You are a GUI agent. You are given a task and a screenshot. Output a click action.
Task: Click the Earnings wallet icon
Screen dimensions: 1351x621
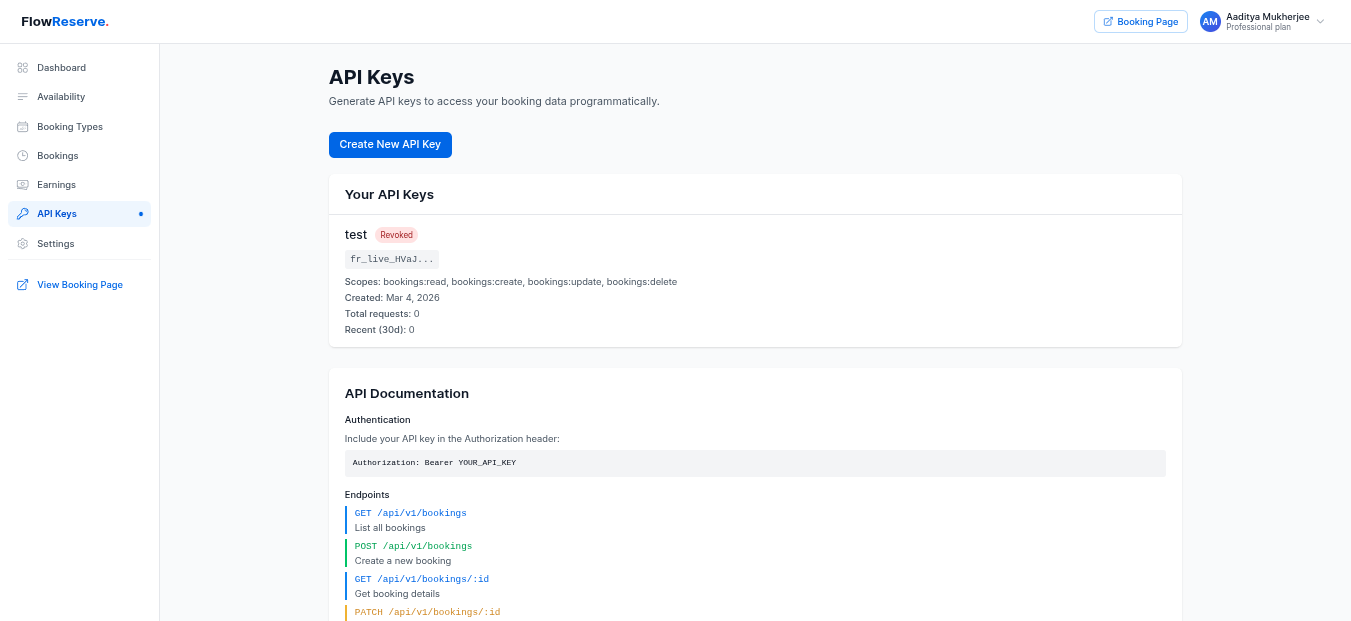click(x=22, y=184)
